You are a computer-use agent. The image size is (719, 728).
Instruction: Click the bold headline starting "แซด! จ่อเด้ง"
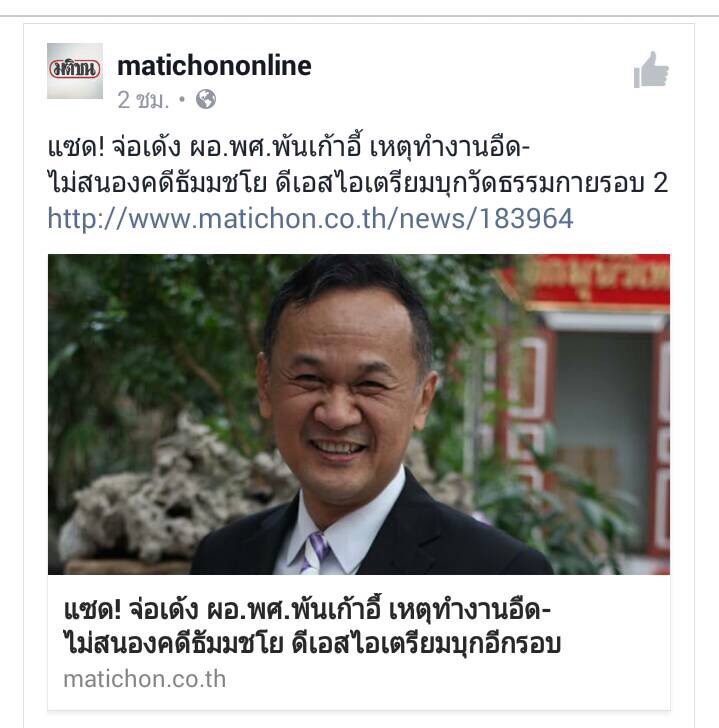click(312, 626)
